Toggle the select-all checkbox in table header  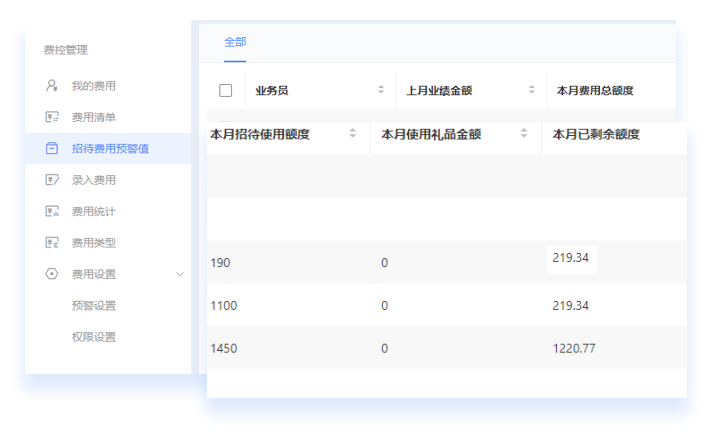226,90
